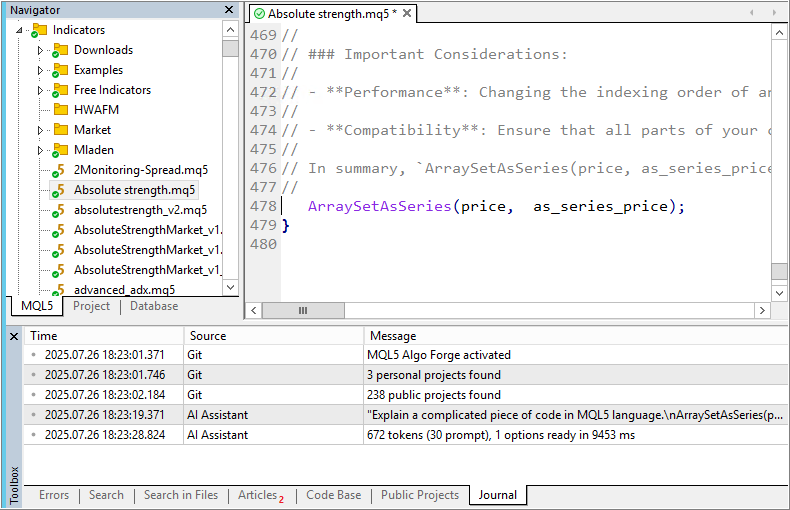
Task: Click the HWAFM folder icon
Action: [60, 109]
